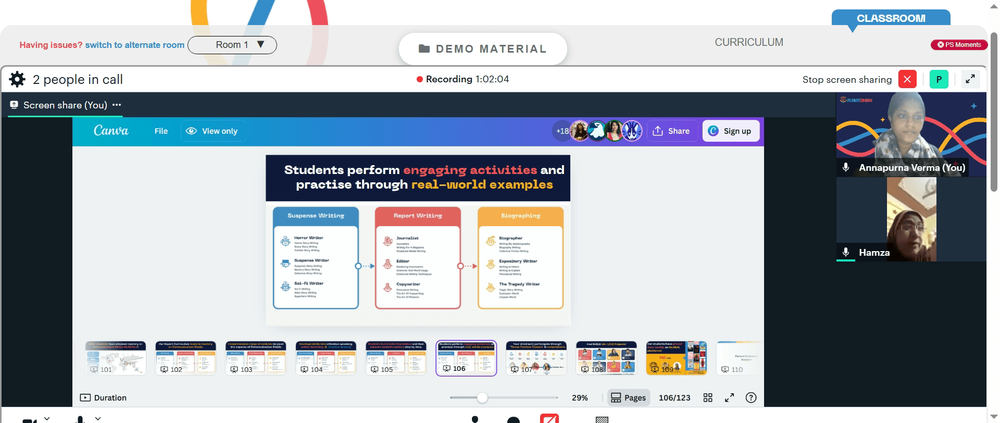Select slide thumbnail 102
The width and height of the screenshot is (1000, 423).
tap(186, 358)
